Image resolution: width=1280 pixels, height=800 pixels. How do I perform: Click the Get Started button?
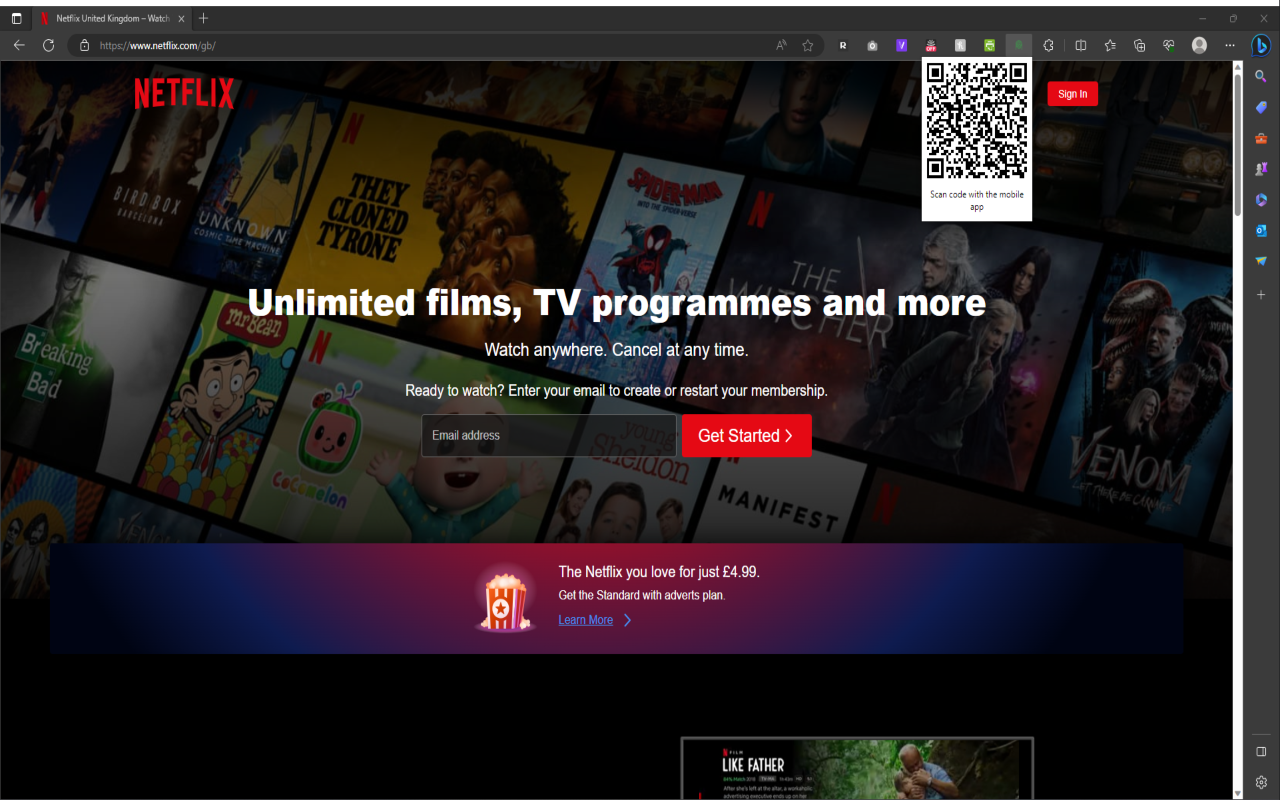point(746,436)
